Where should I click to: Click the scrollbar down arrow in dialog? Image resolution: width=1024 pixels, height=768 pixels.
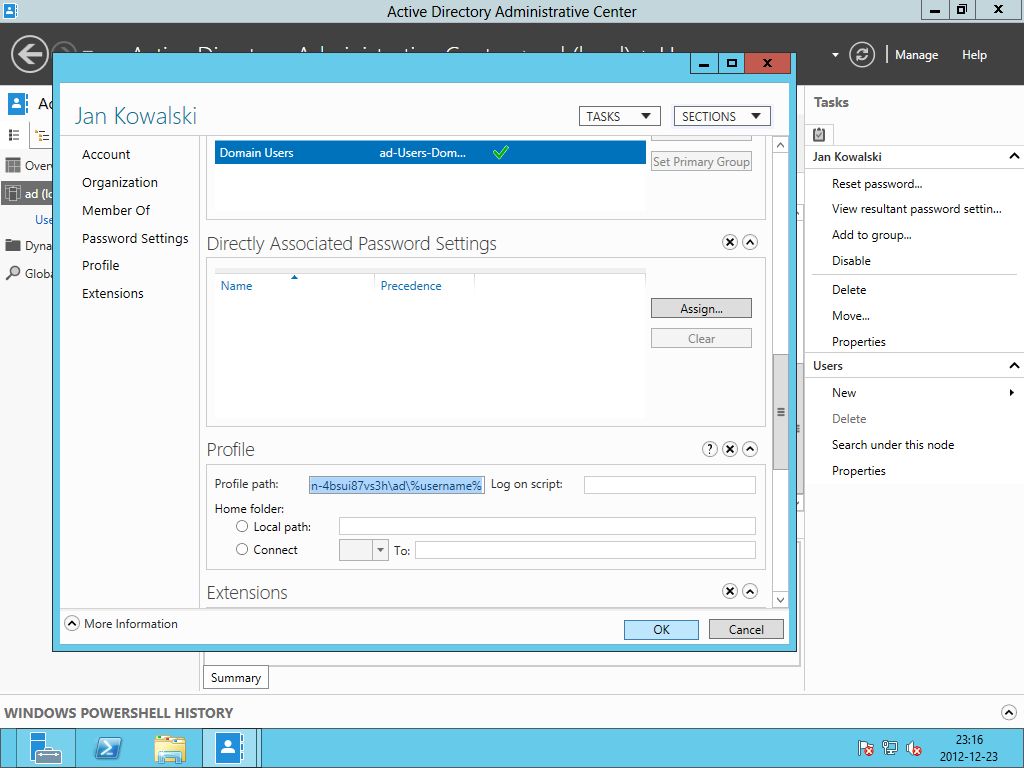780,599
